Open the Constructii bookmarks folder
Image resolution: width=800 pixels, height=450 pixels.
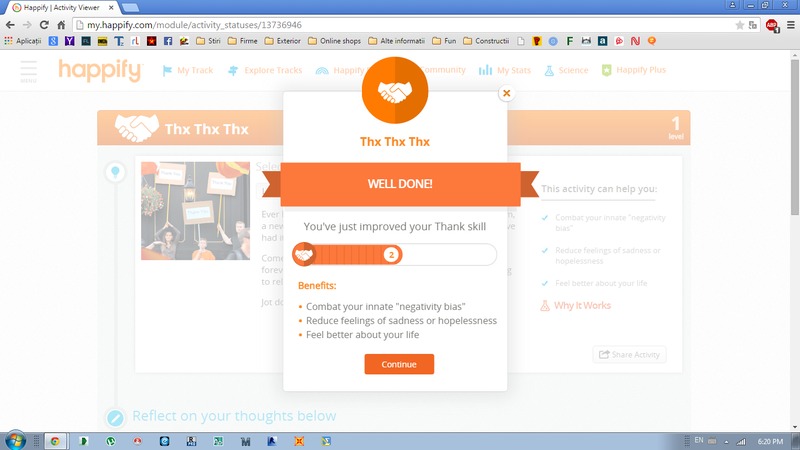[486, 41]
